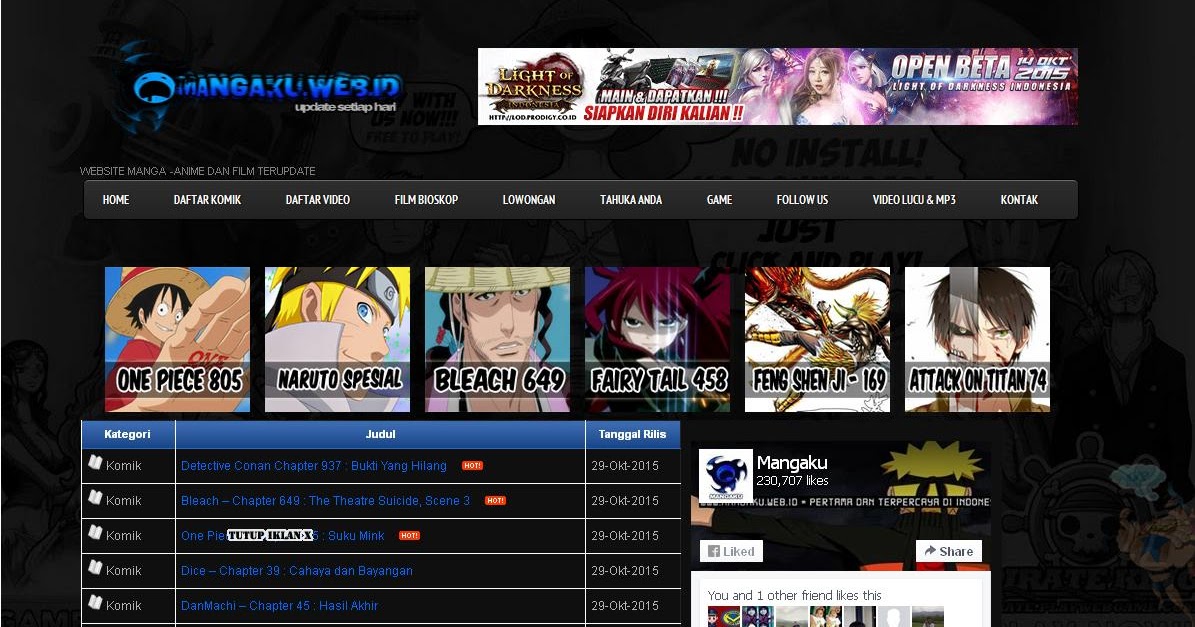
Task: Click the Kategori column header
Action: tap(128, 434)
